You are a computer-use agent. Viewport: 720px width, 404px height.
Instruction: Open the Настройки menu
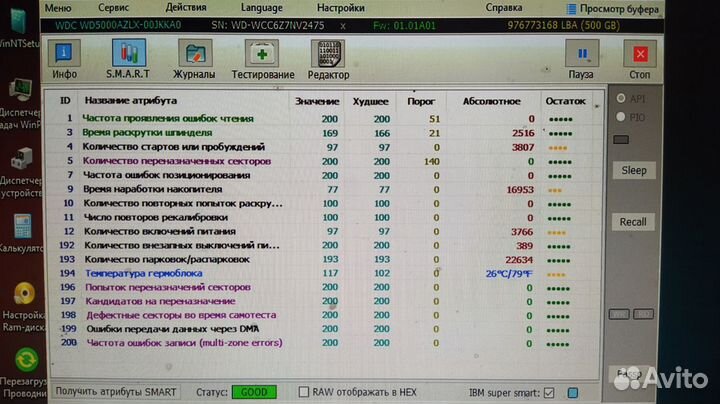point(340,7)
